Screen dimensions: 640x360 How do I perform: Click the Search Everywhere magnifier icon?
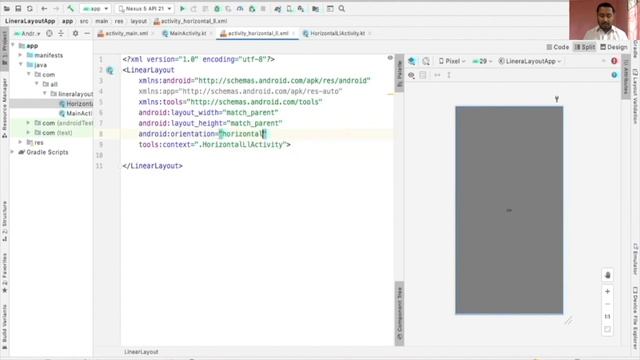(x=342, y=9)
